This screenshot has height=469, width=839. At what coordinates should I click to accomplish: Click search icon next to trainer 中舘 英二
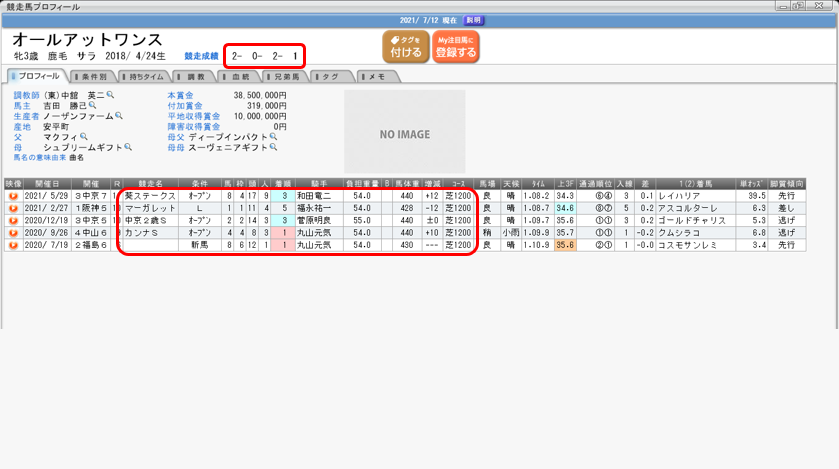click(x=111, y=95)
